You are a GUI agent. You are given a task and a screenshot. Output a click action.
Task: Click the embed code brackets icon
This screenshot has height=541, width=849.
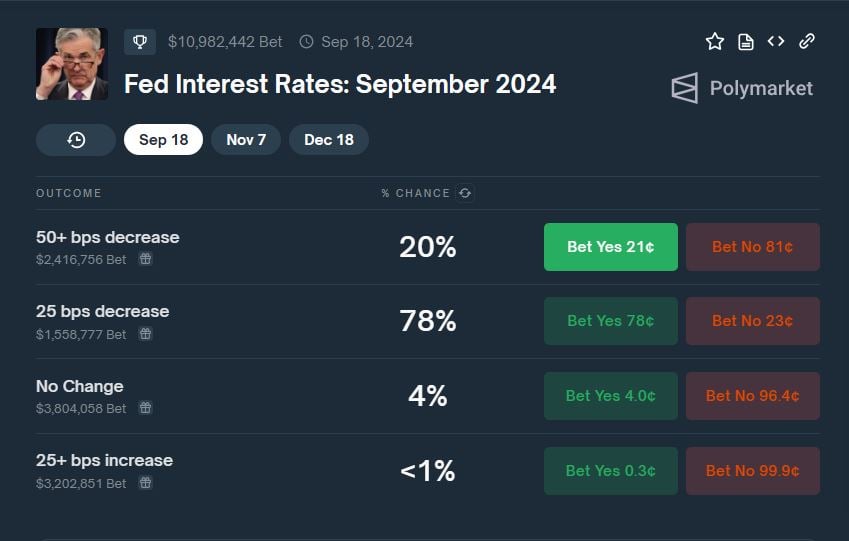(x=776, y=41)
